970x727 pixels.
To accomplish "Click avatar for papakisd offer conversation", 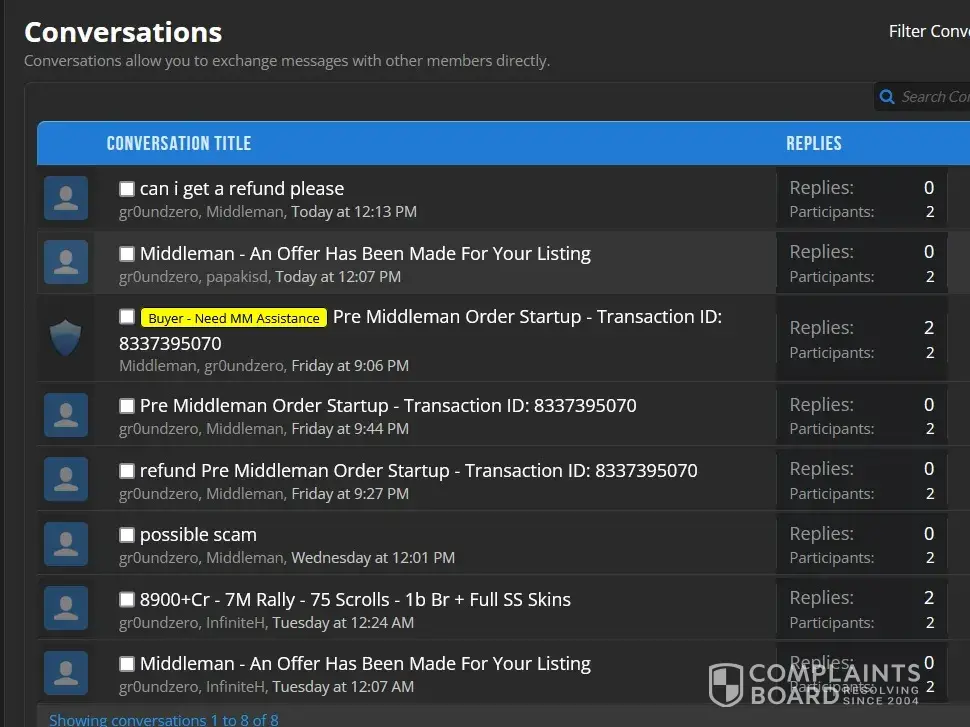I will click(66, 262).
